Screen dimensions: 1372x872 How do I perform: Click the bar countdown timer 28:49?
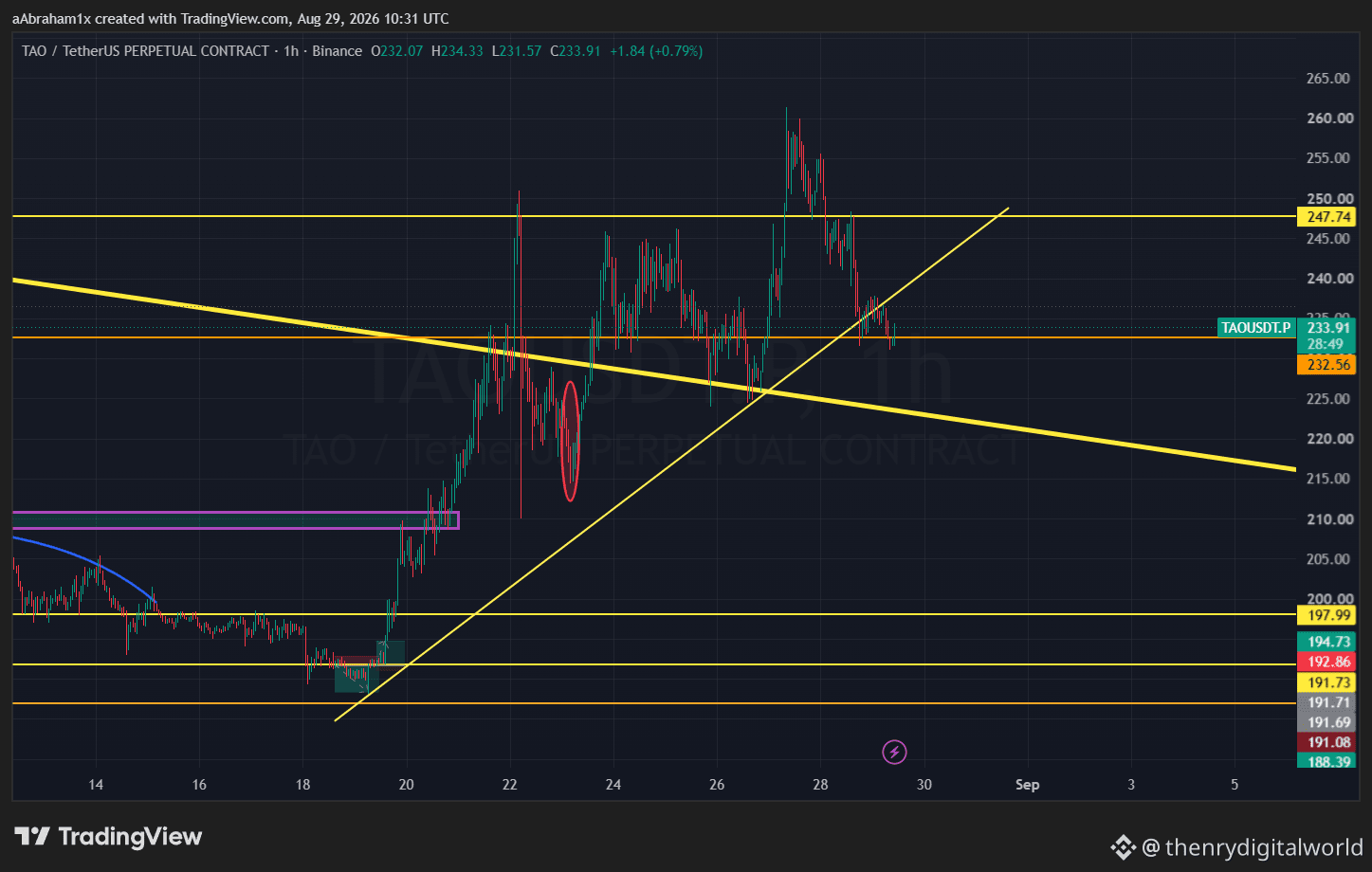coord(1326,345)
